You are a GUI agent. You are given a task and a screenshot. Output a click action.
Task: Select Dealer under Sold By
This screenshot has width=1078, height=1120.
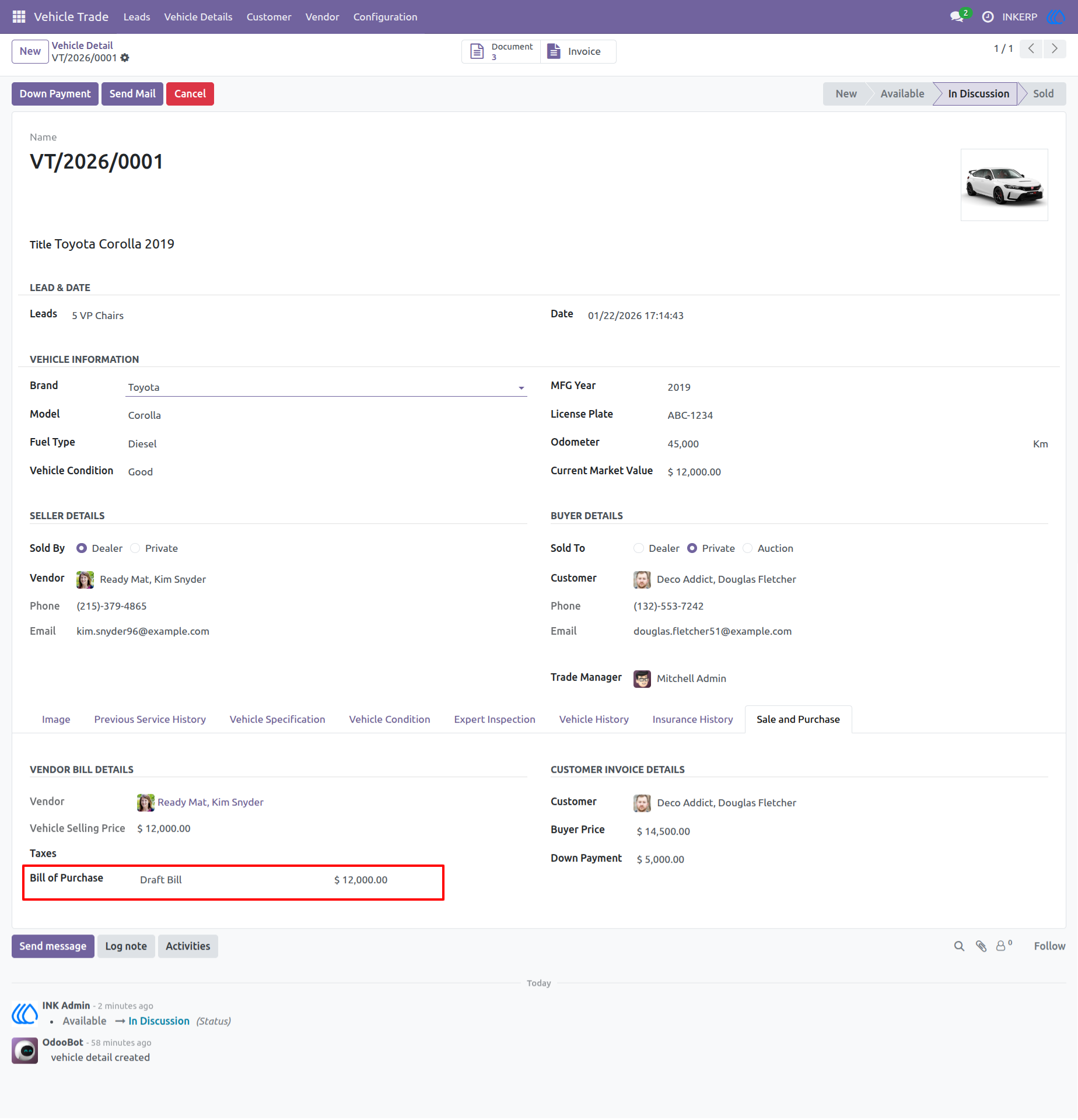coord(82,548)
